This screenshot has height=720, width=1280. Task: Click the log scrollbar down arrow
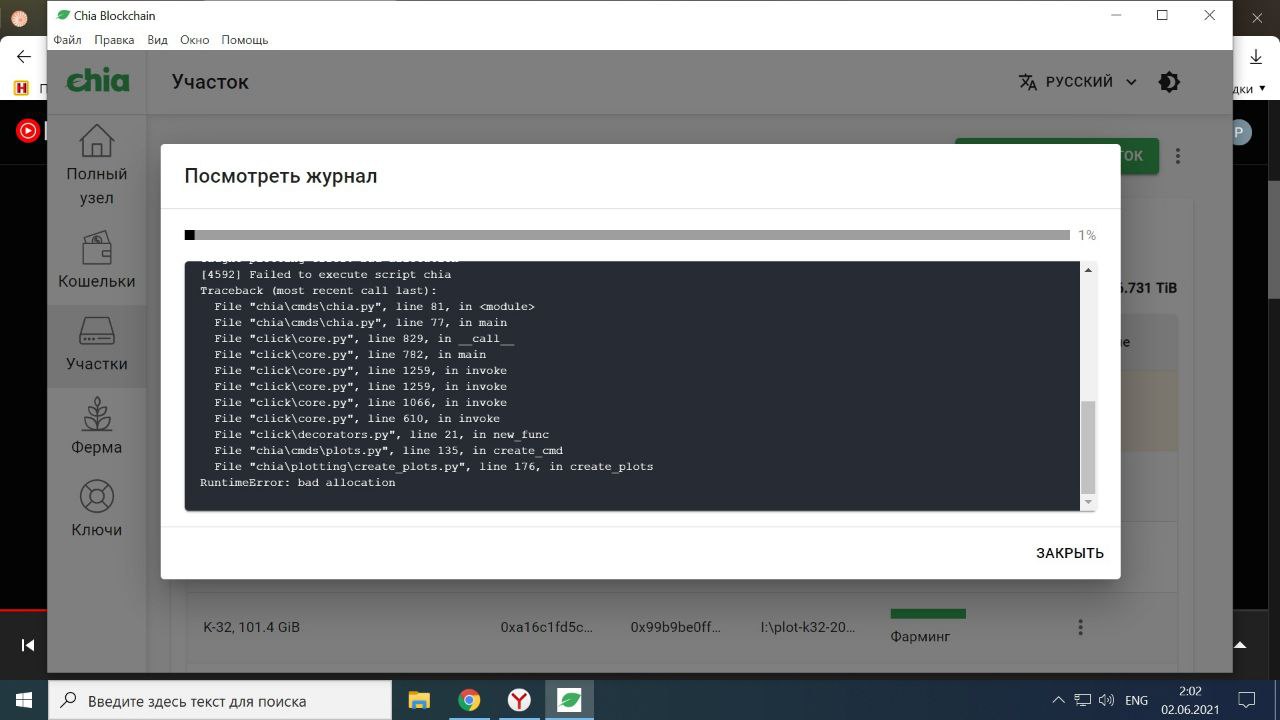[x=1088, y=502]
